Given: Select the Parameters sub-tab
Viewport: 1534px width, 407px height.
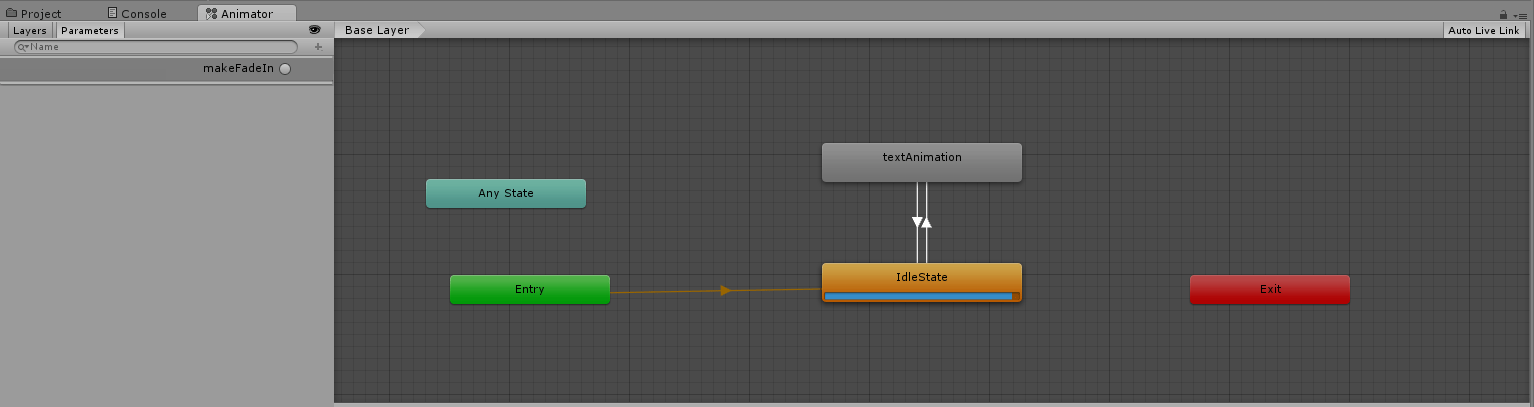Looking at the screenshot, I should click(x=90, y=31).
